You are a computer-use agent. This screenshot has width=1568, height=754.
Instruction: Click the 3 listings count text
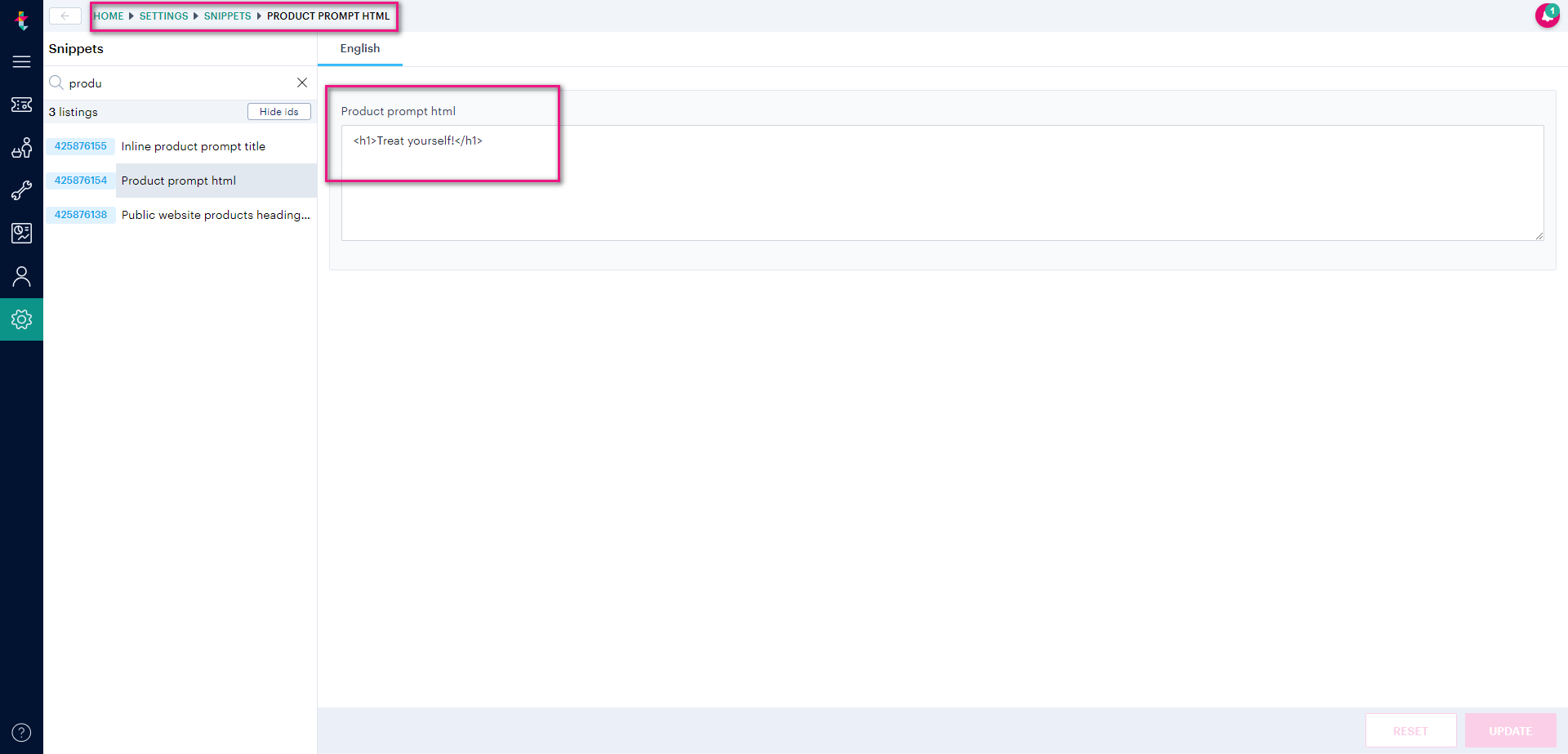(x=73, y=112)
